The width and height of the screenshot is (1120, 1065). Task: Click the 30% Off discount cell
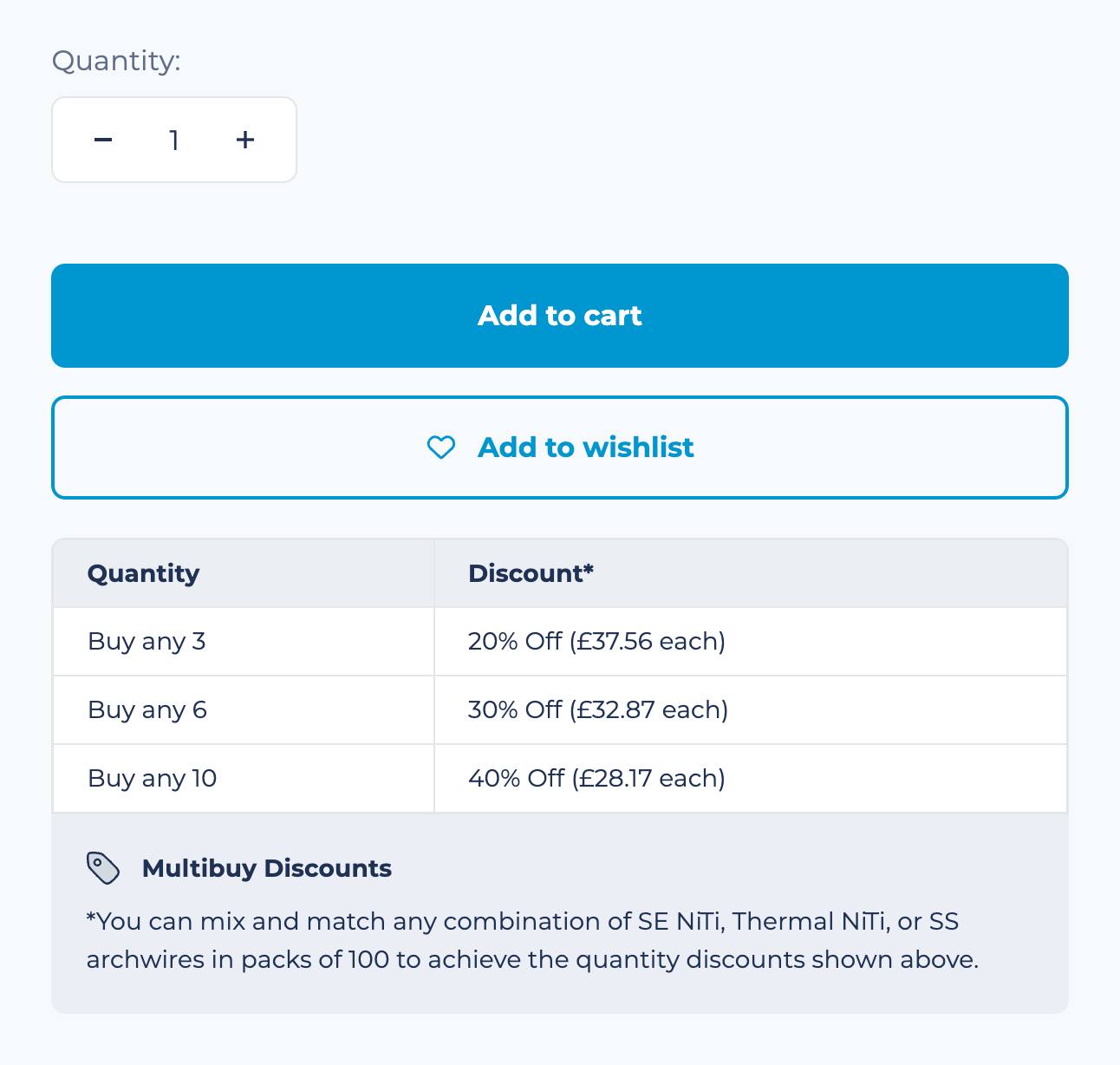tap(597, 709)
